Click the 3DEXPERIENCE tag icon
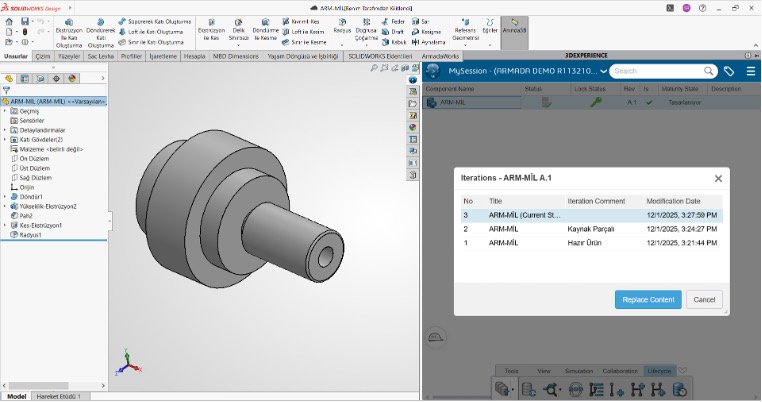The width and height of the screenshot is (762, 402). 730,71
